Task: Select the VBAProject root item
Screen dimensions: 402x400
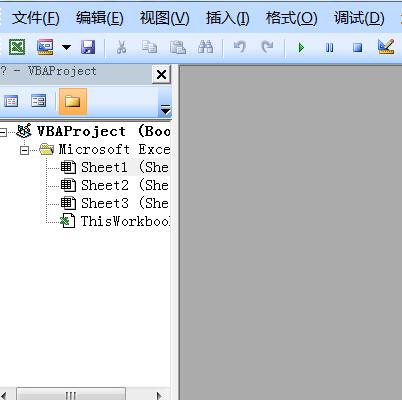Action: (x=104, y=131)
